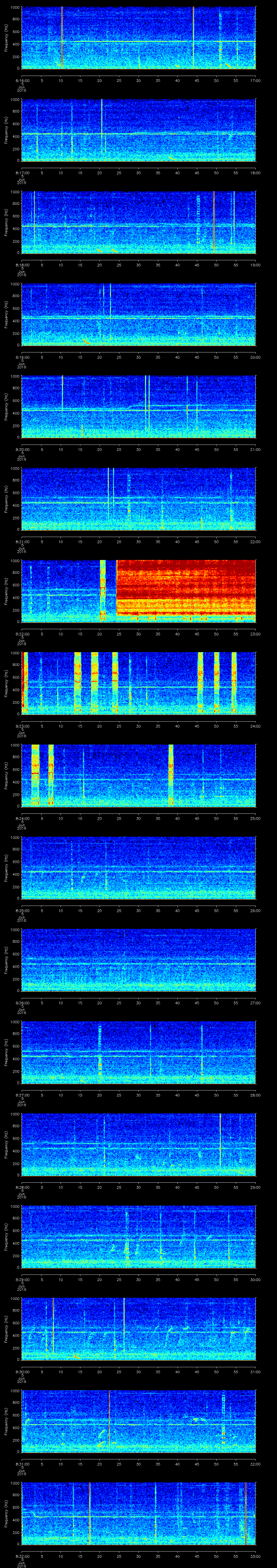The image size is (277, 1568).
Task: Click the 32:00 end time label
Action: click(x=256, y=1464)
